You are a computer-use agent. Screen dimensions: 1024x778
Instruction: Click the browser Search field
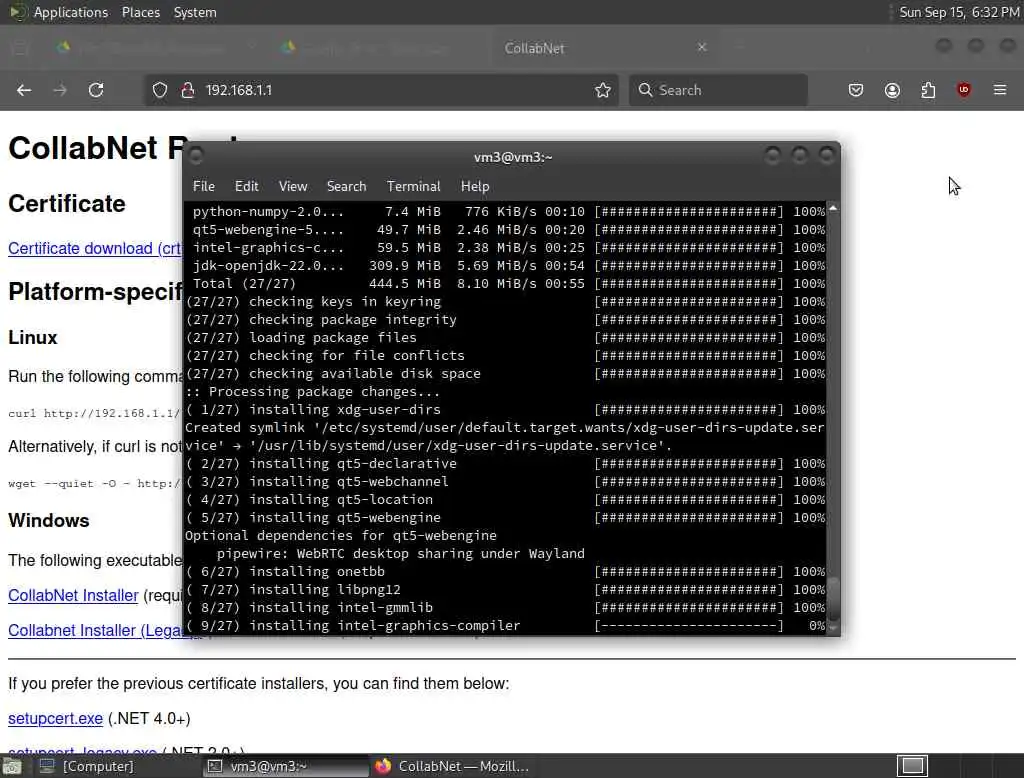click(x=718, y=90)
